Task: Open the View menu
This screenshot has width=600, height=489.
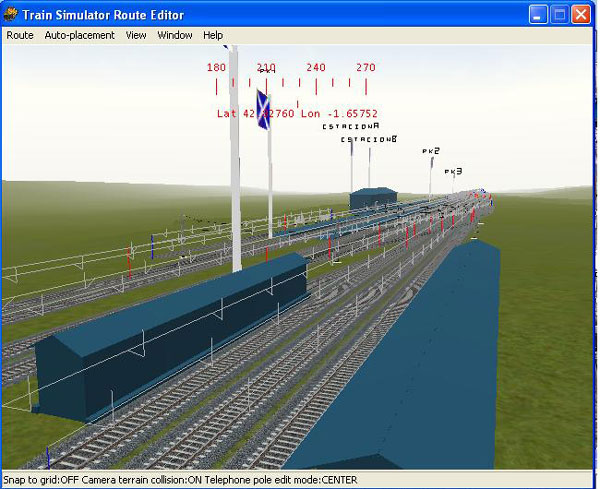Action: pyautogui.click(x=136, y=35)
